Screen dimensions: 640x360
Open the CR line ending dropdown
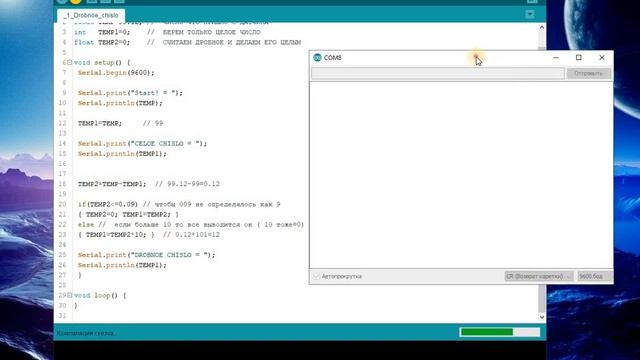539,276
